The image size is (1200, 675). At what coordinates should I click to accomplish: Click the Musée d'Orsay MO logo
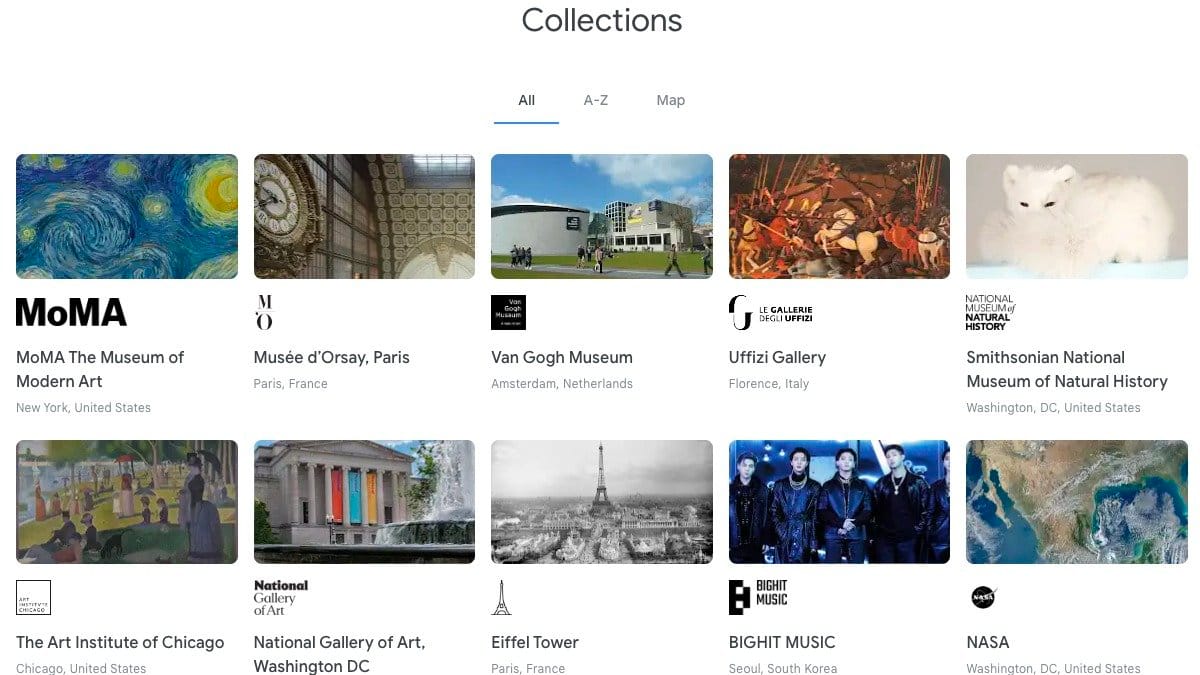click(x=264, y=313)
